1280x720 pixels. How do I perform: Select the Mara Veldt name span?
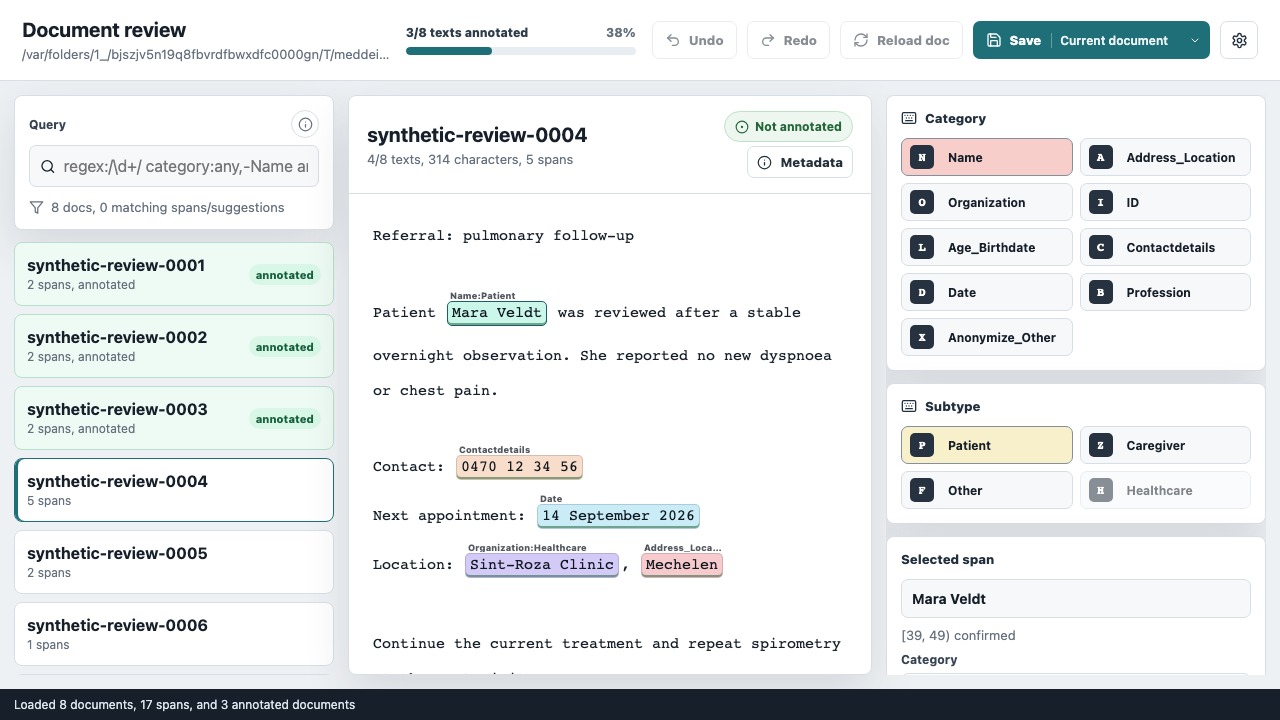click(x=497, y=313)
